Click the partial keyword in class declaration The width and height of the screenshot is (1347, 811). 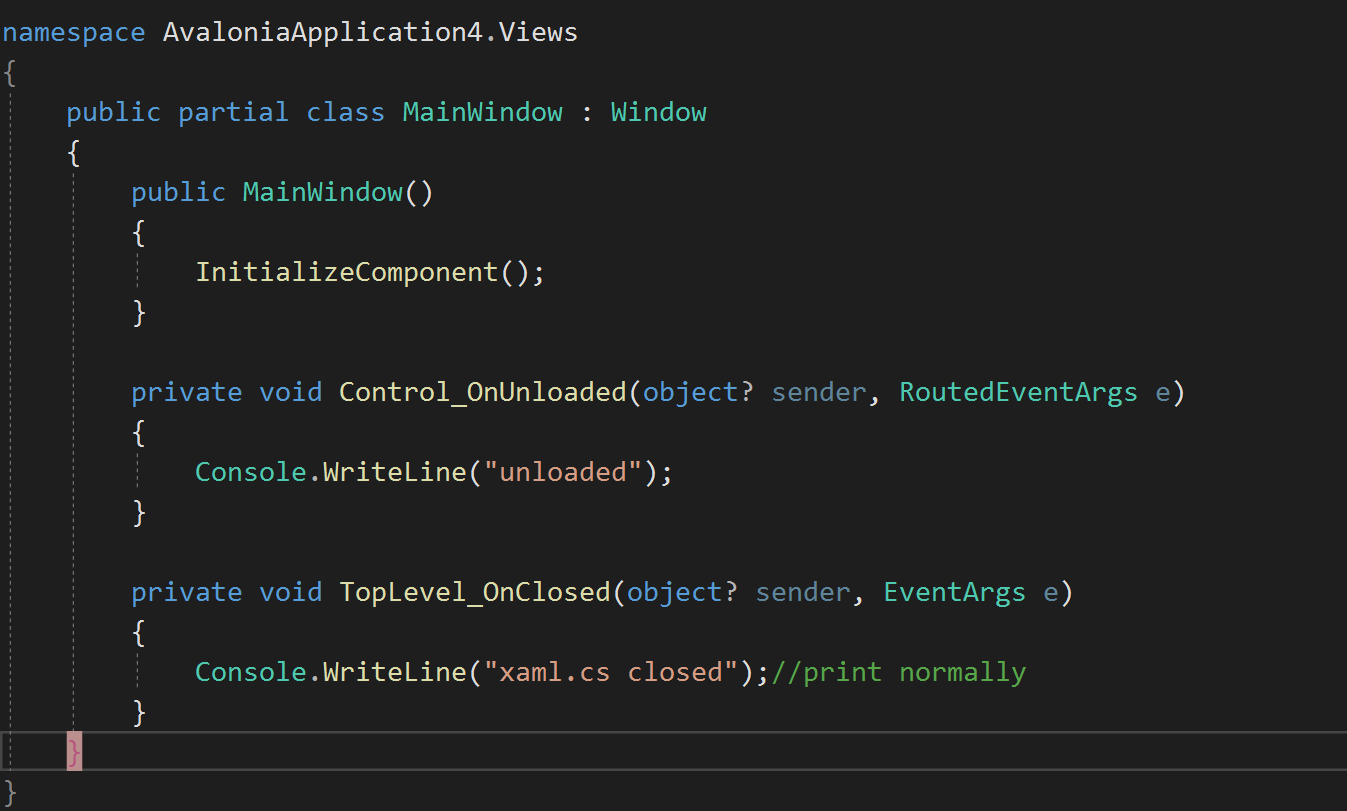pos(233,111)
